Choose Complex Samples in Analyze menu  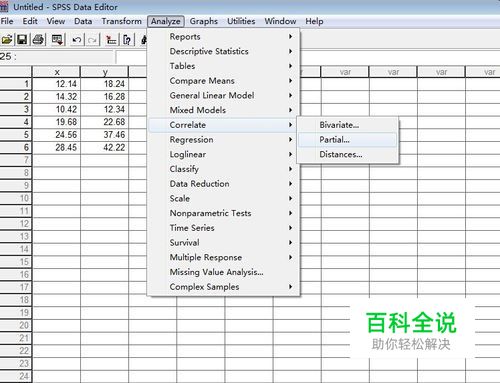(x=224, y=287)
